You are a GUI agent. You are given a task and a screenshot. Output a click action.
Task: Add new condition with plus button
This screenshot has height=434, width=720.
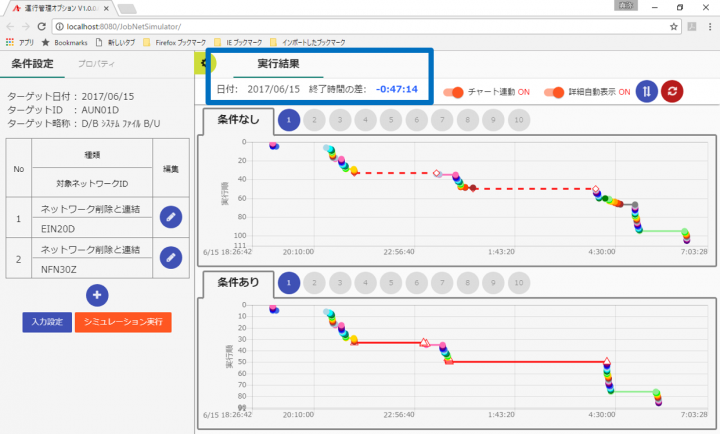[x=97, y=295]
